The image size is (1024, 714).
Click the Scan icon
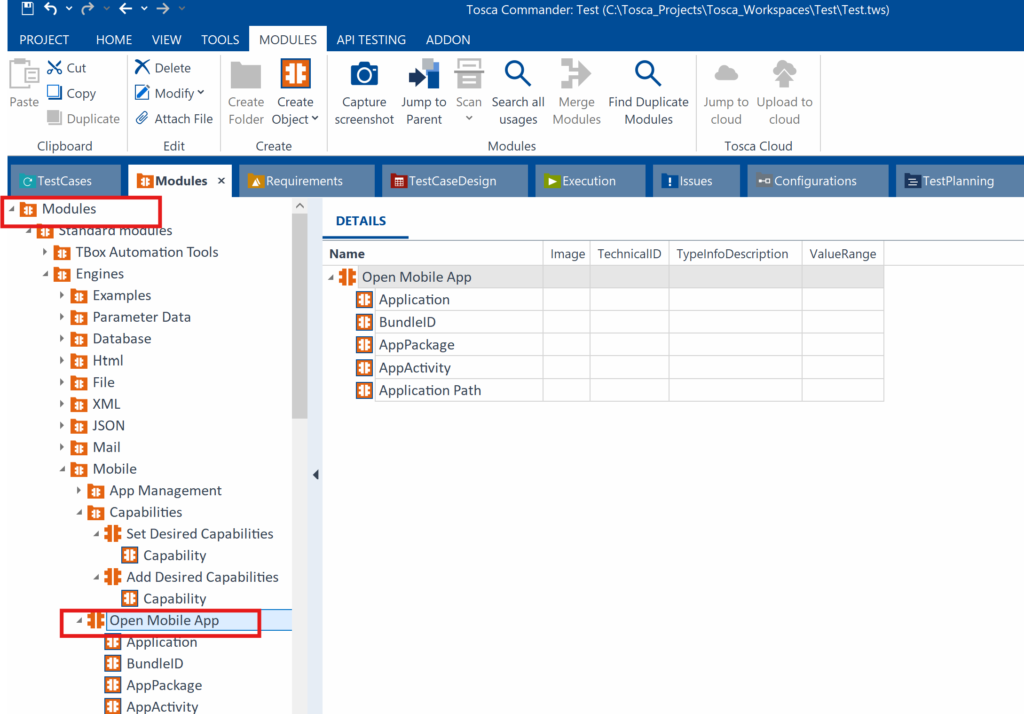469,73
